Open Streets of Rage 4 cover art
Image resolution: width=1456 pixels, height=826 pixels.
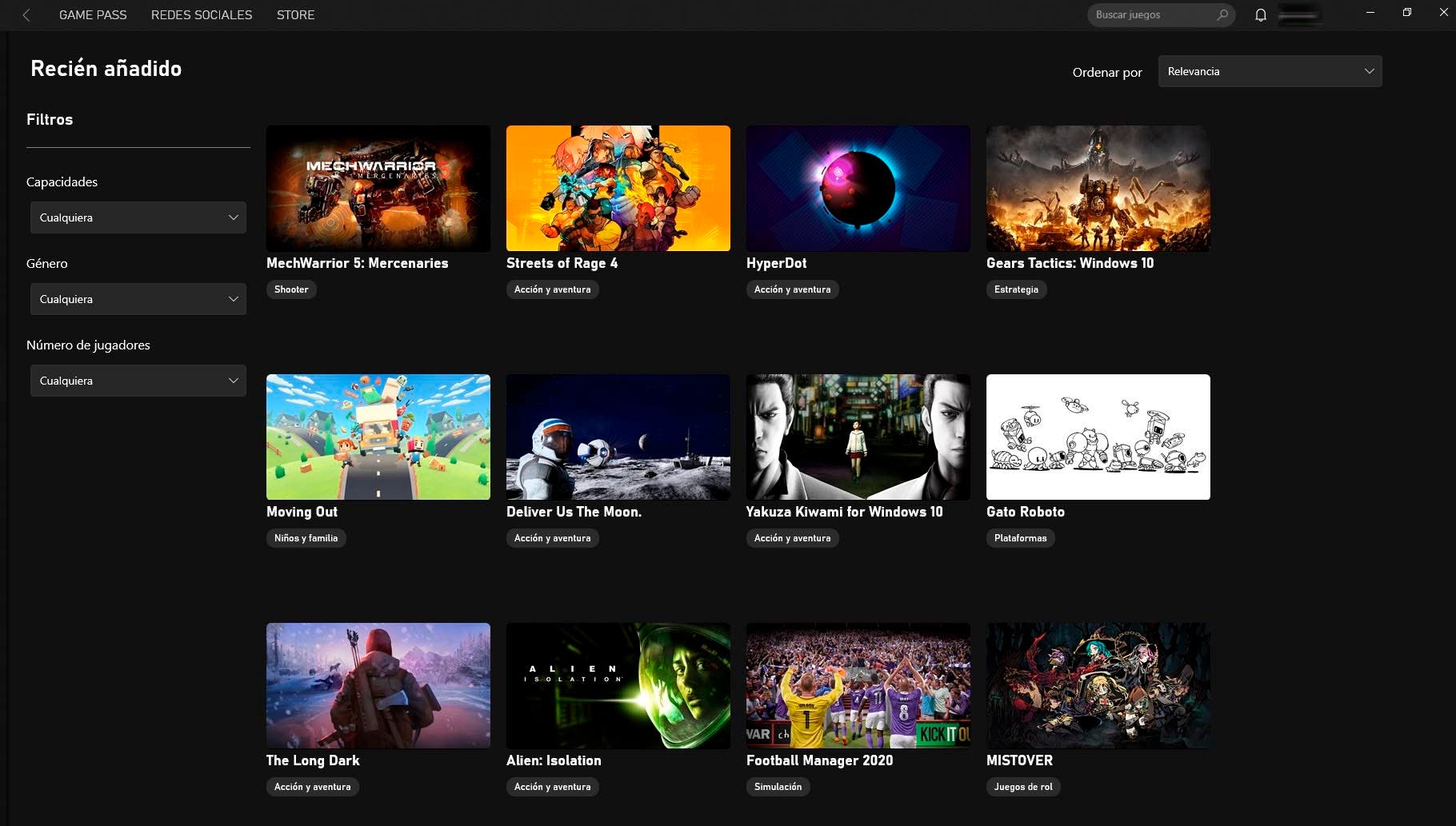pos(618,188)
